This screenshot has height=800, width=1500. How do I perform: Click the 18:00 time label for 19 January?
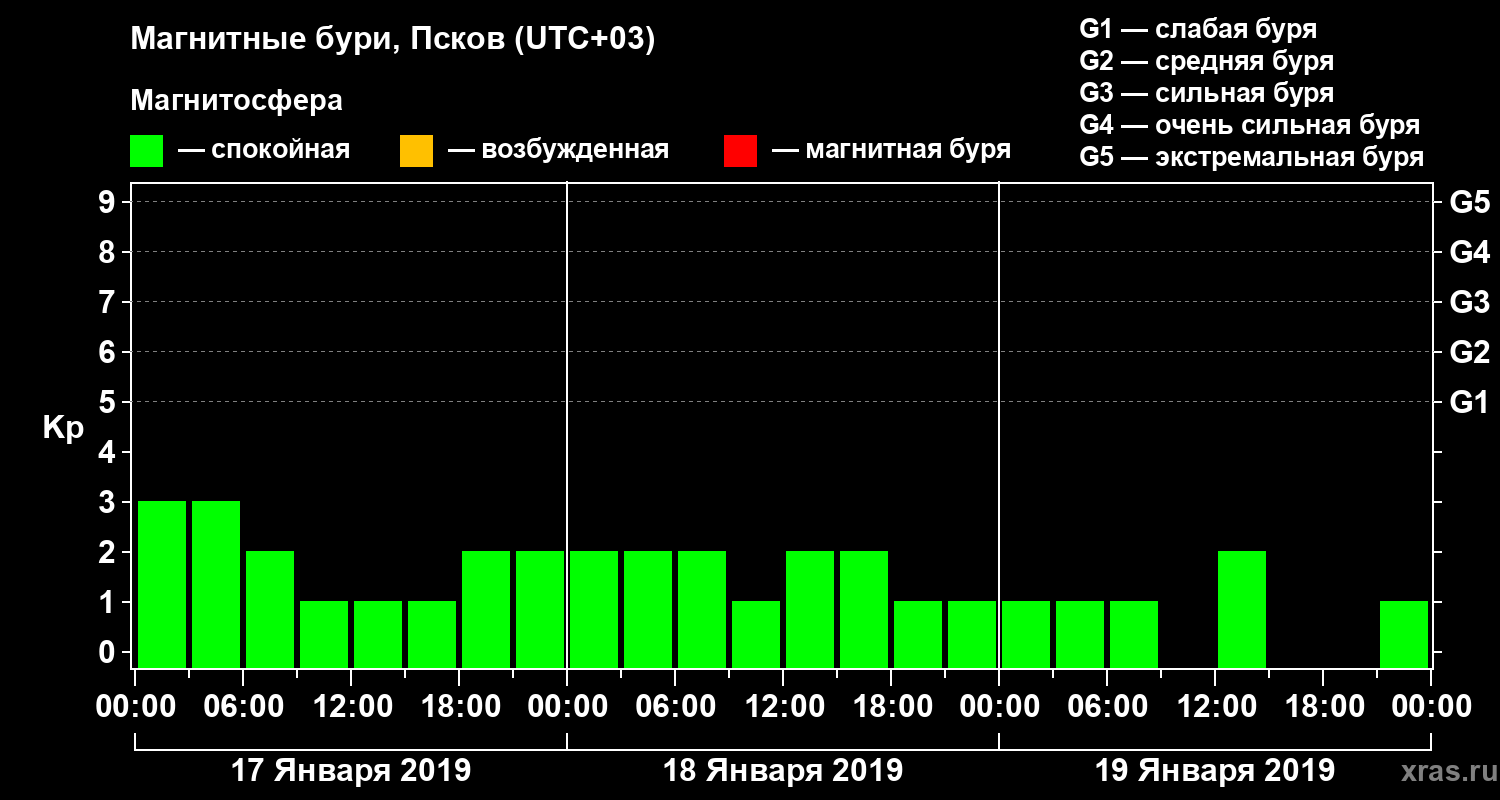[1324, 707]
